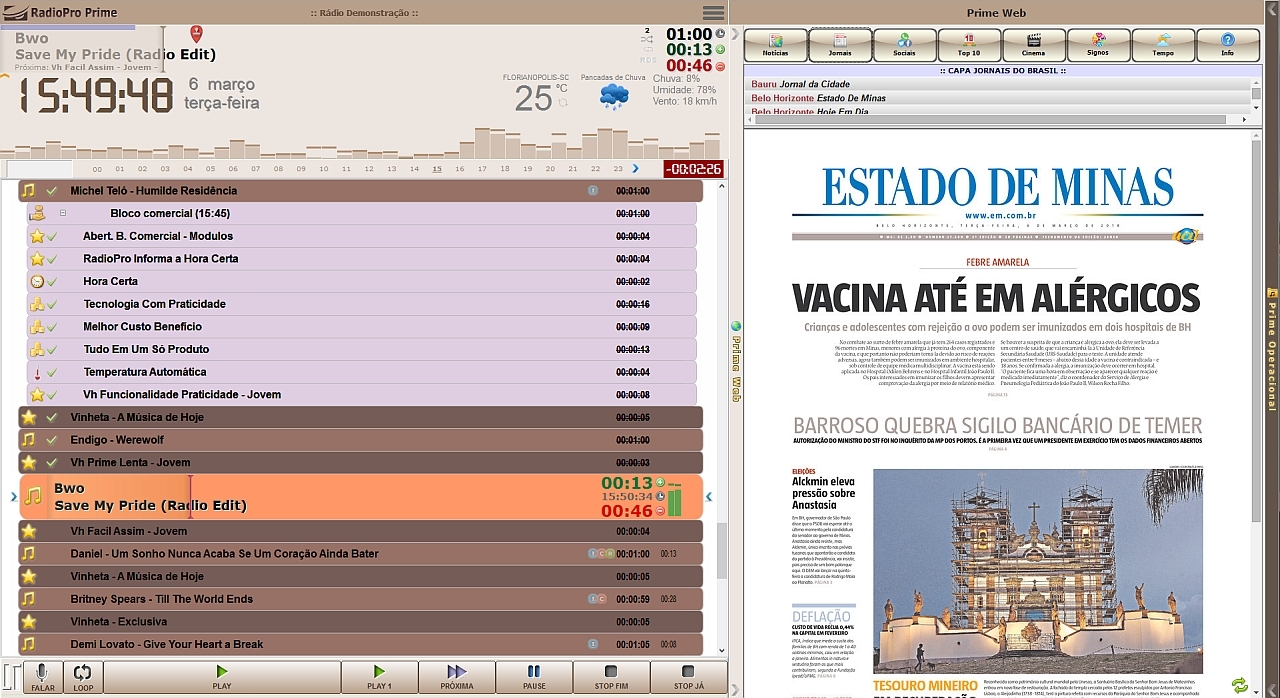Toggle checkmark on RadioPro Informa a Hora Certa
Viewport: 1280px width, 698px height.
point(52,259)
